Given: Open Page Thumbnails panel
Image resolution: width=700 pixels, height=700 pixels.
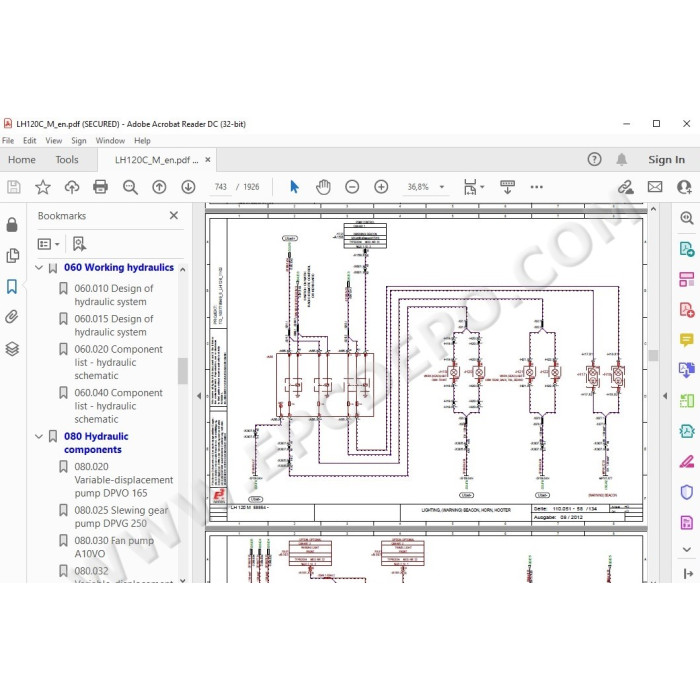Looking at the screenshot, I should pos(12,255).
